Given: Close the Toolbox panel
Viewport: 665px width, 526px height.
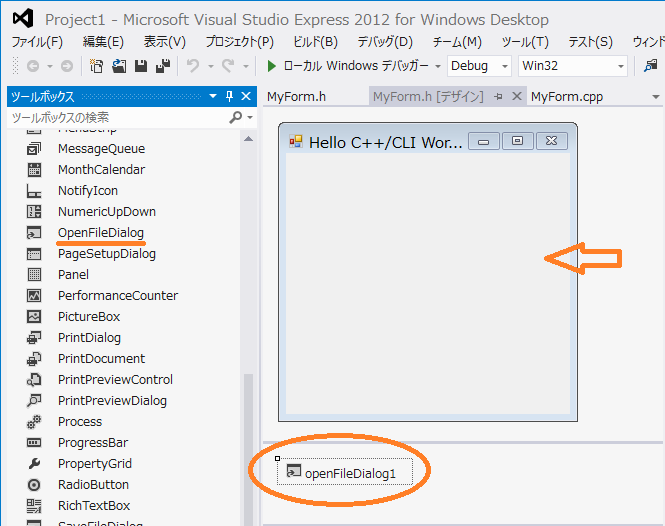Looking at the screenshot, I should coord(246,96).
